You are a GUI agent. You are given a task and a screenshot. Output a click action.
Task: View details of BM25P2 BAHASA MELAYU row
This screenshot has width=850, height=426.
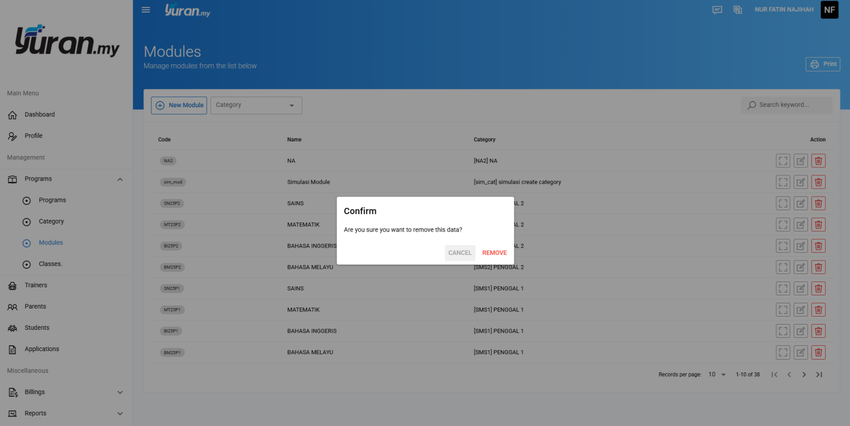(783, 267)
